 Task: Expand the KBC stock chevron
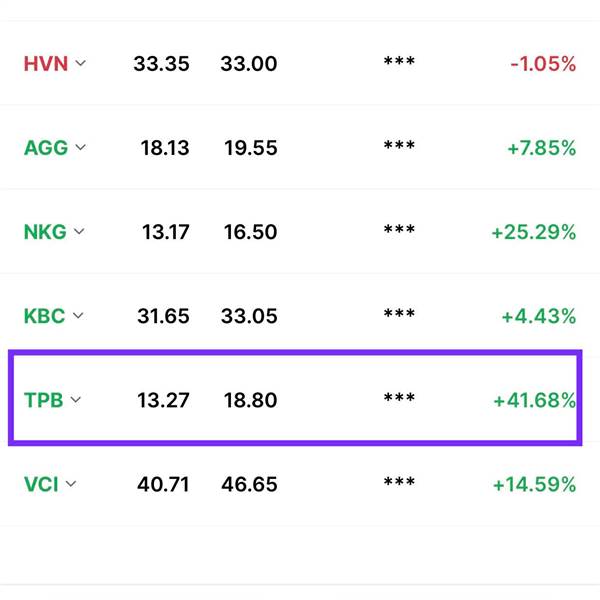[78, 316]
